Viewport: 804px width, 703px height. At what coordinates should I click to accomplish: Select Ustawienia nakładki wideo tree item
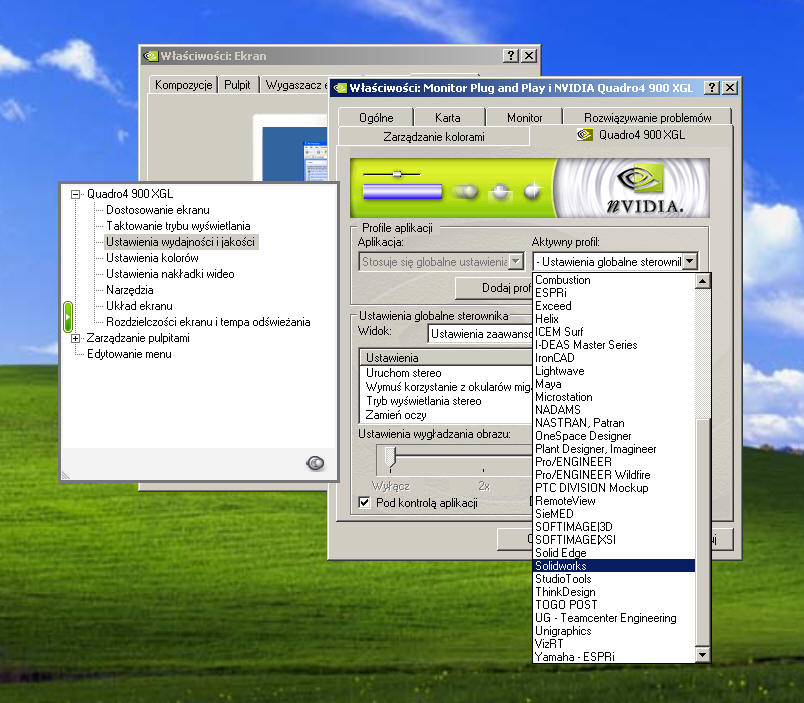click(170, 274)
